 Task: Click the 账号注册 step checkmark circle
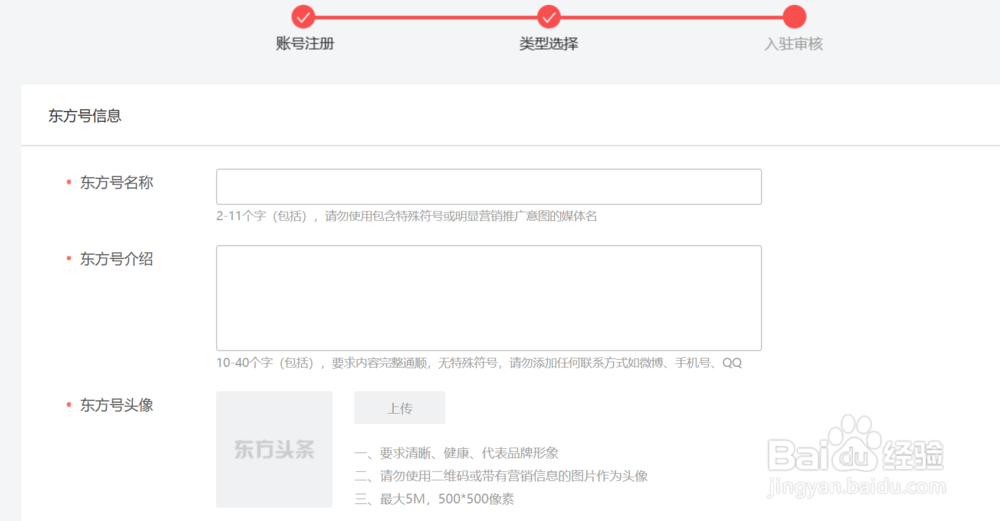click(304, 17)
